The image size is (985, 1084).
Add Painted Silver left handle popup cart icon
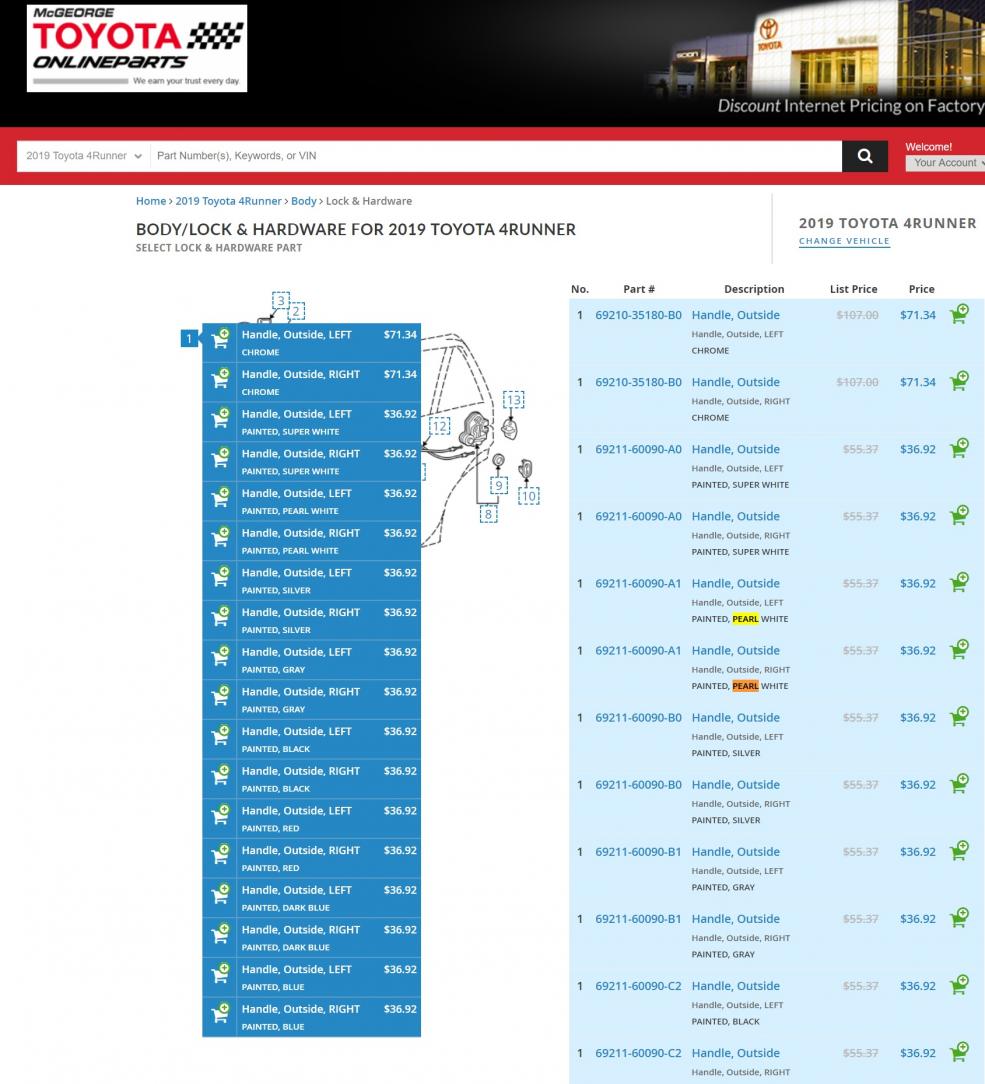click(x=221, y=576)
